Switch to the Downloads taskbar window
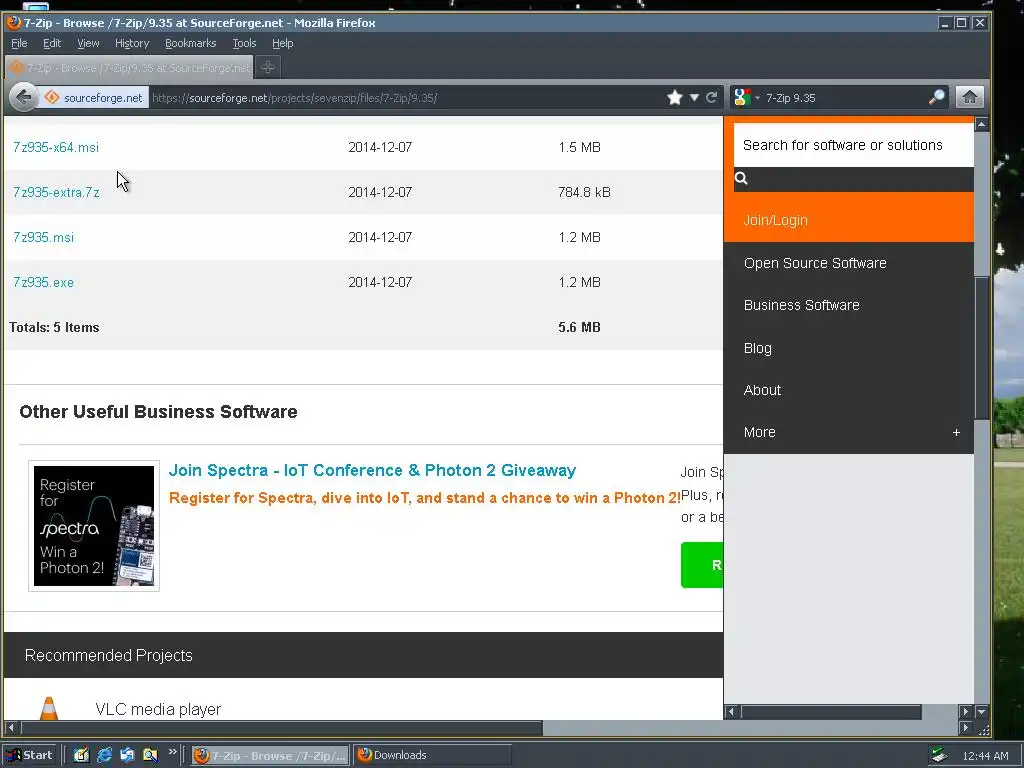The height and width of the screenshot is (768, 1024). [432, 755]
